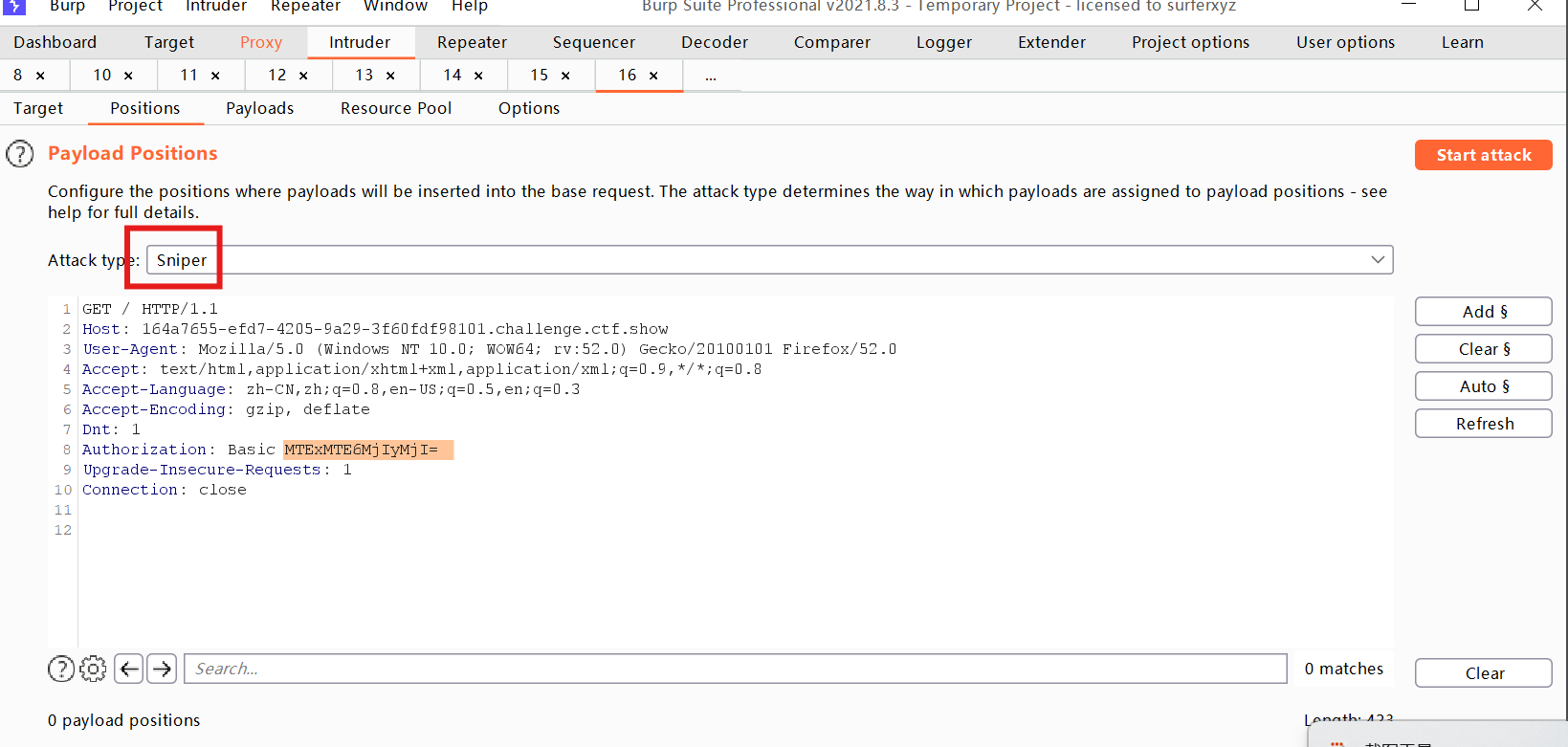This screenshot has width=1568, height=747.
Task: Open the Help menu
Action: coord(470,6)
